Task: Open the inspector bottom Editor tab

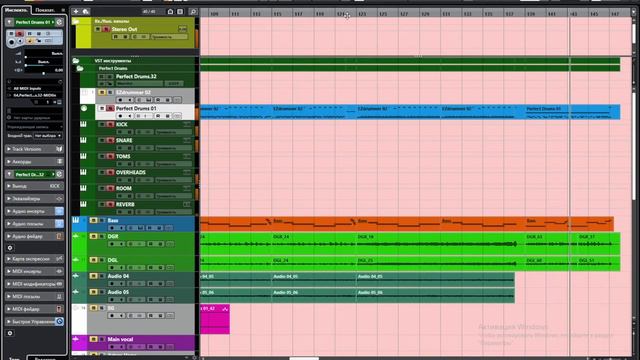Action: tap(45, 358)
